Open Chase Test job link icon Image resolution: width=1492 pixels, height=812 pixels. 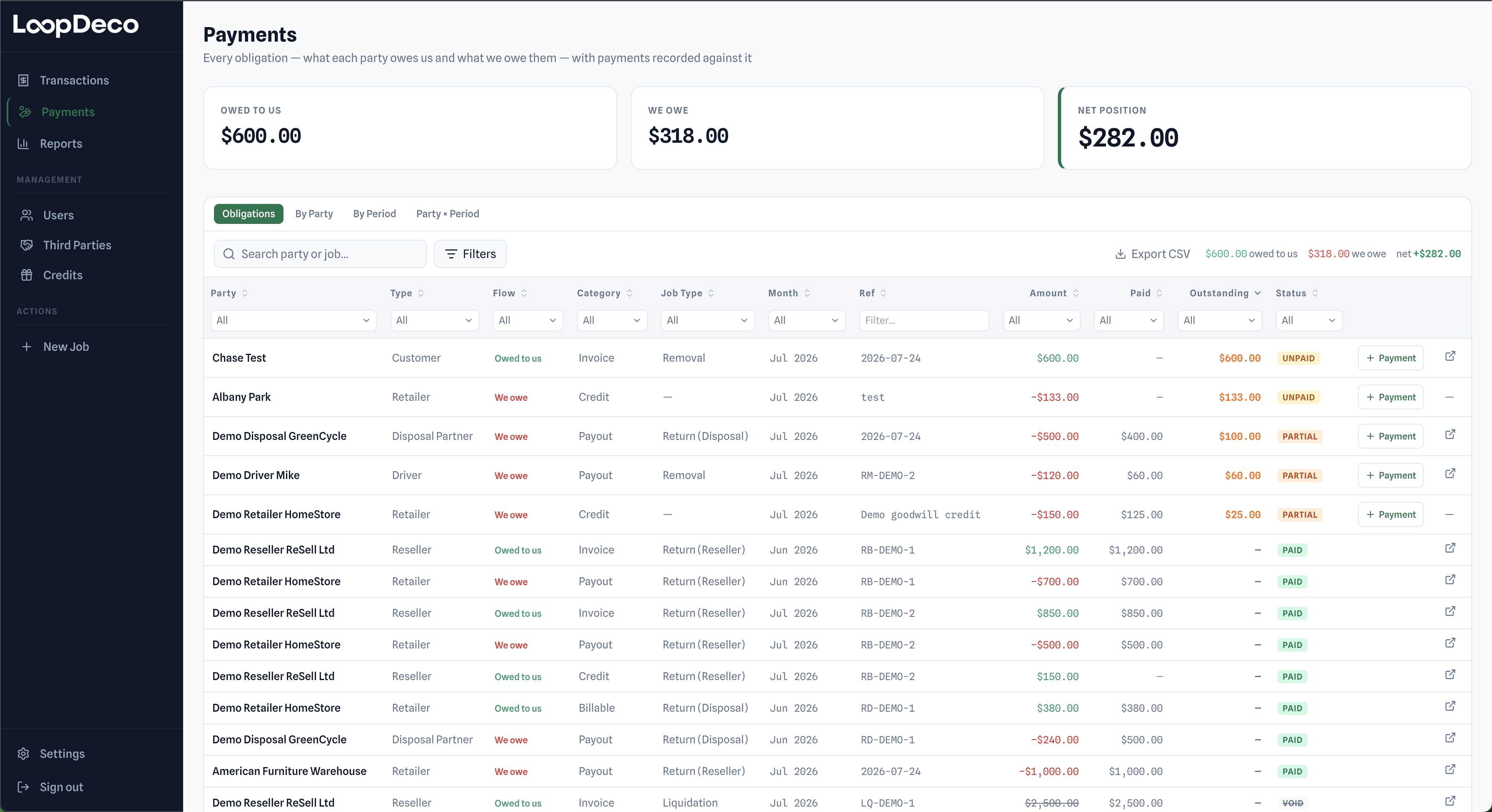pyautogui.click(x=1450, y=356)
